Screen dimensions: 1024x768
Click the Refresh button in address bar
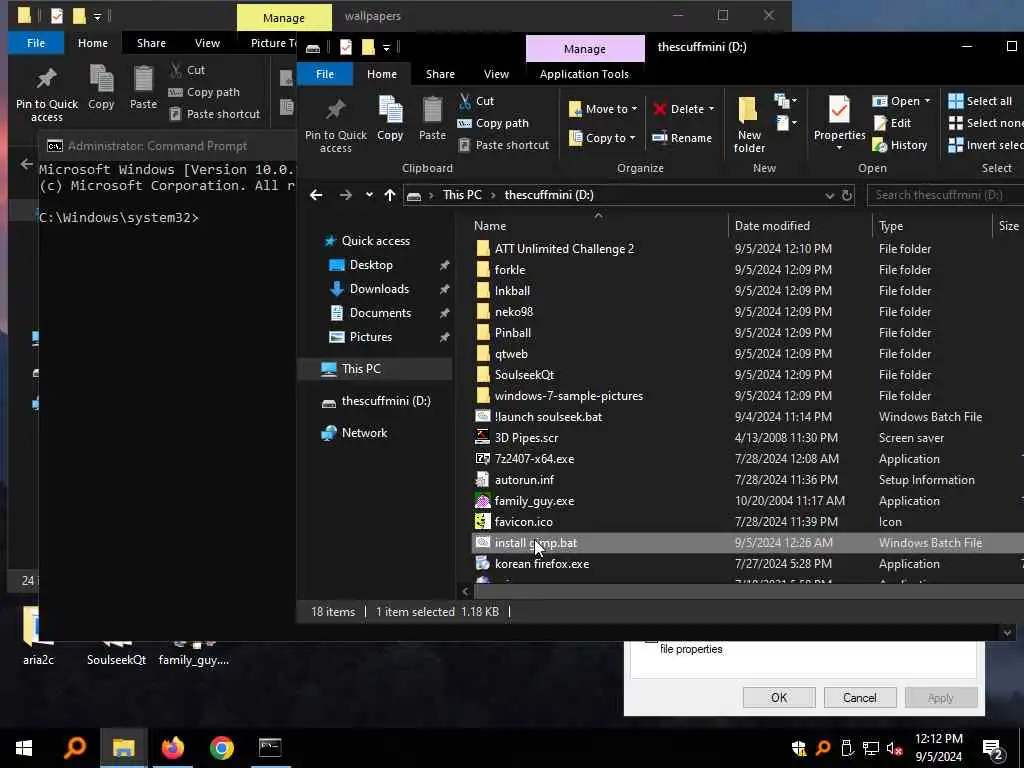click(x=846, y=195)
